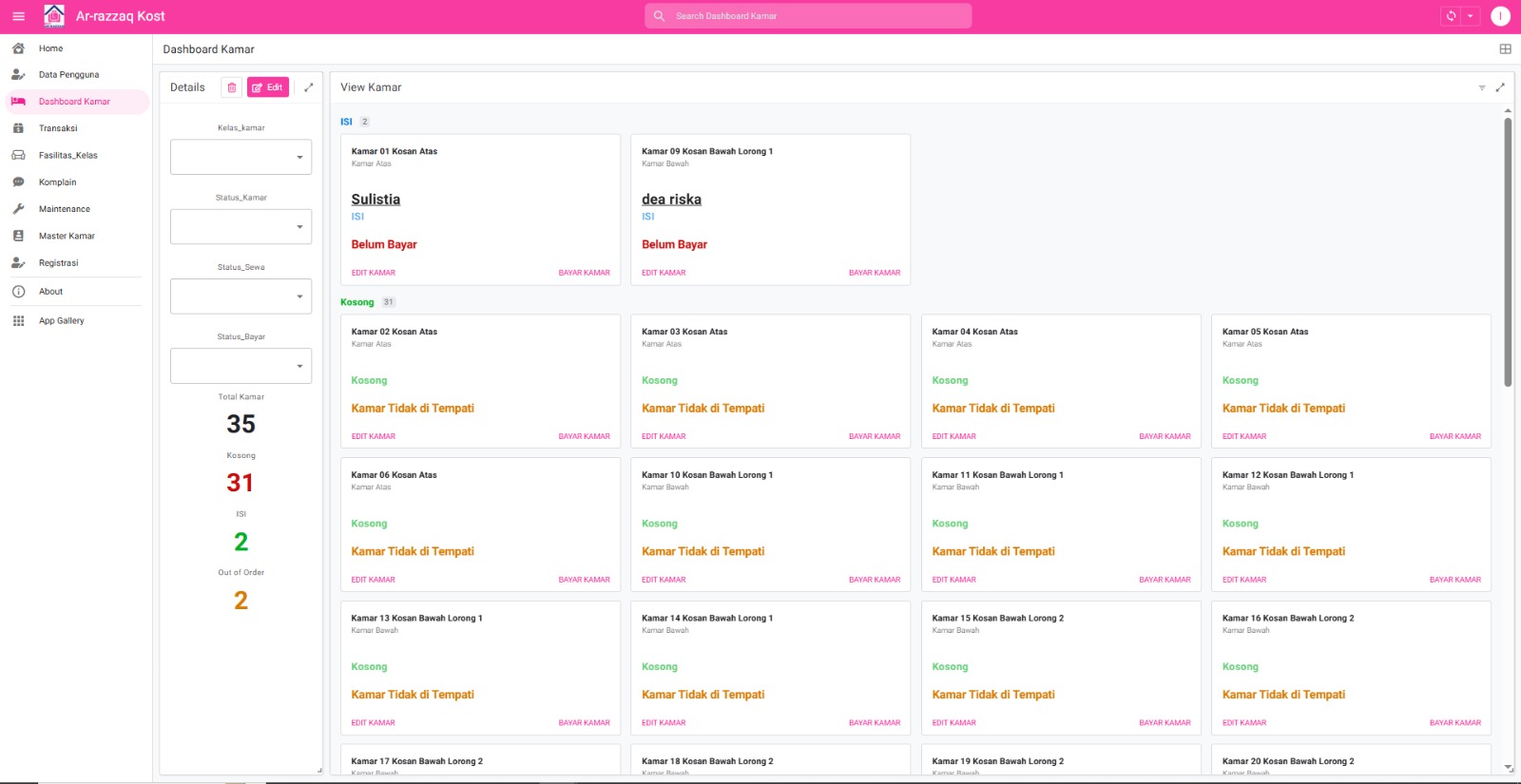
Task: Click the sync refresh icon
Action: pos(1451,16)
